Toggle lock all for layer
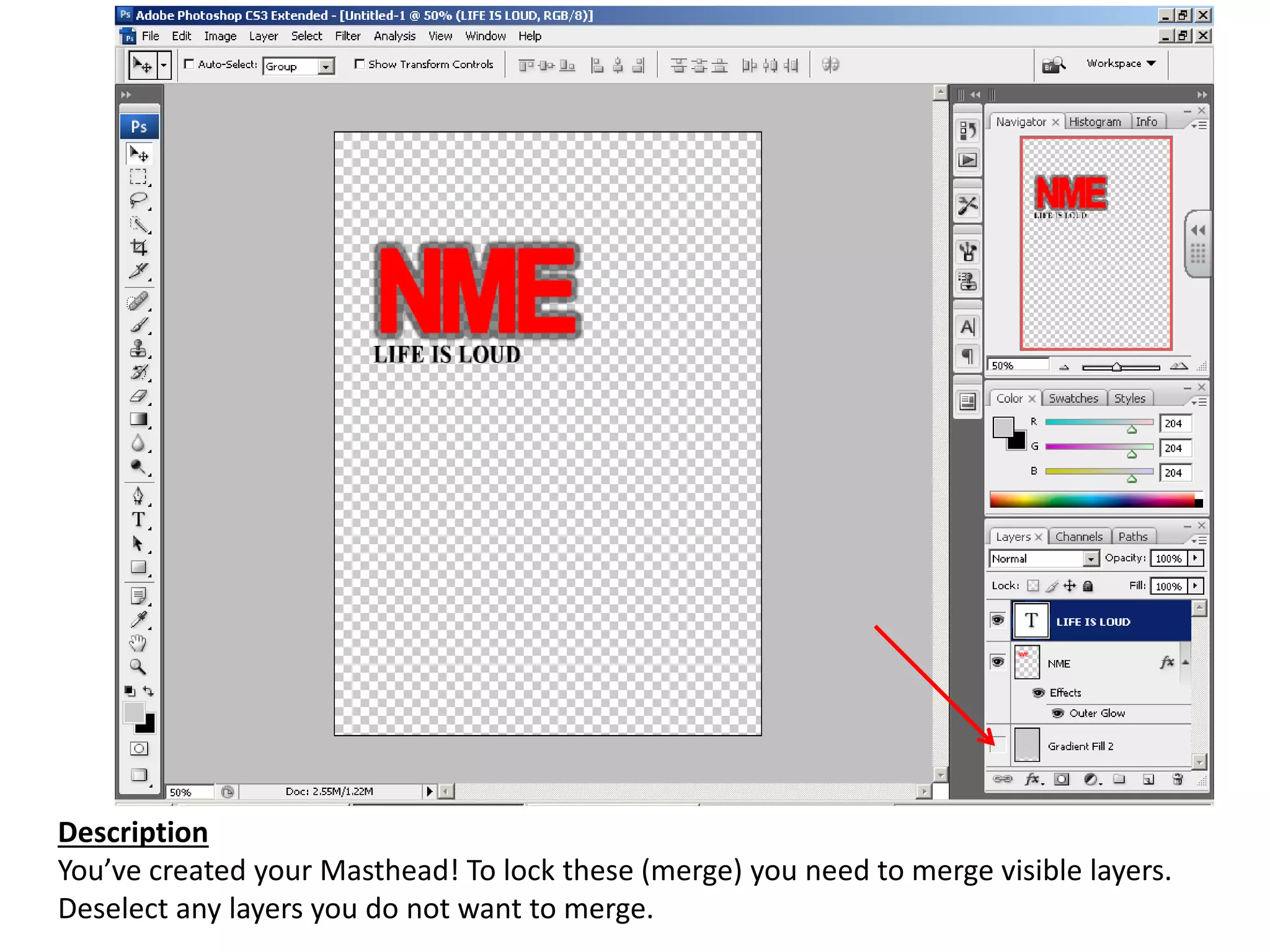The width and height of the screenshot is (1270, 952). (1088, 586)
